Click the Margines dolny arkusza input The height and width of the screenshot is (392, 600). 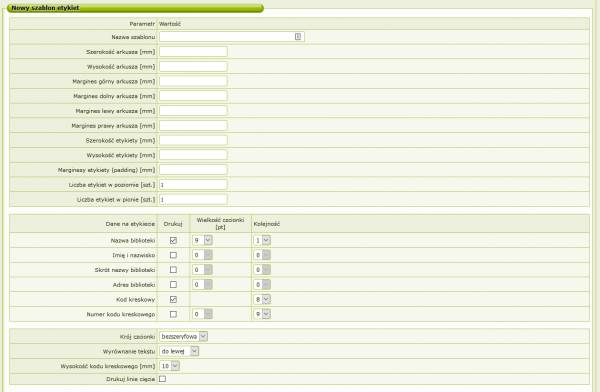coord(193,96)
